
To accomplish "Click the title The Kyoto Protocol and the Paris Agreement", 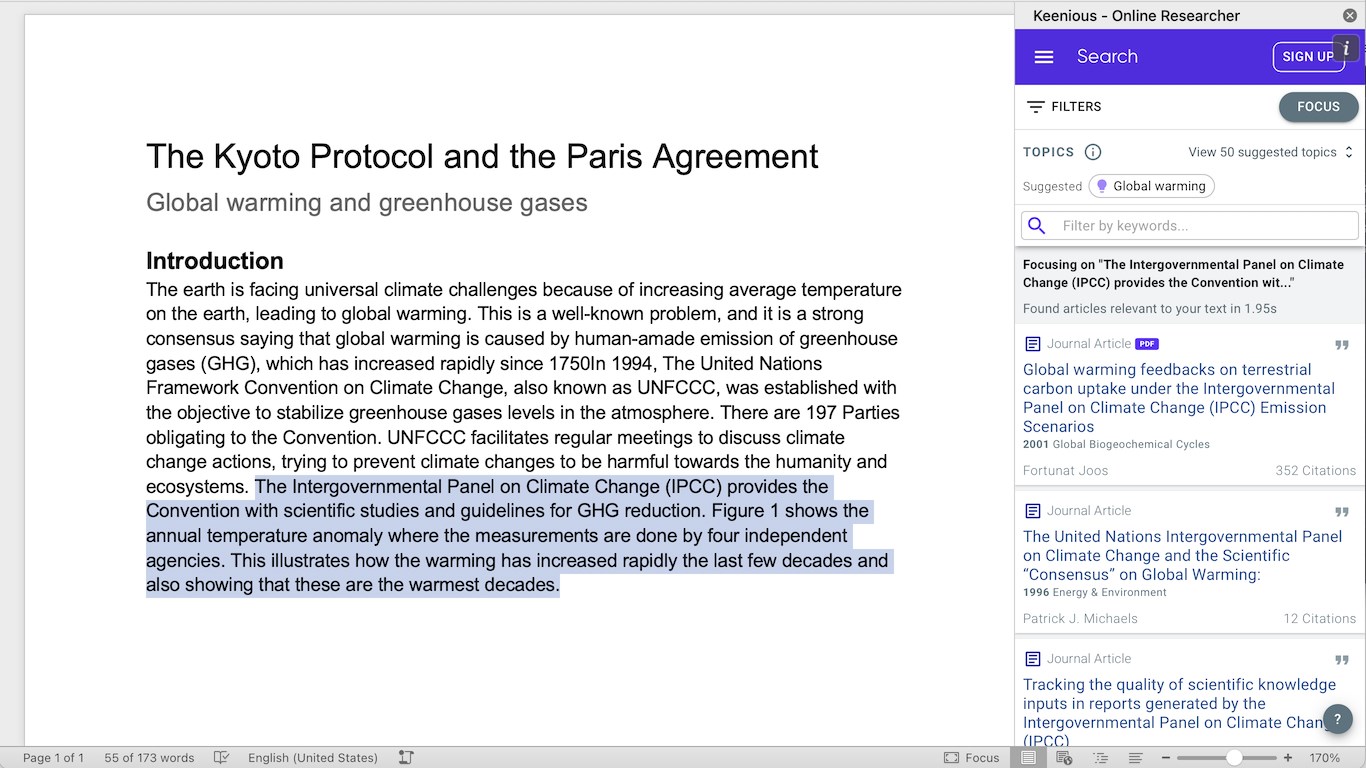I will 482,156.
